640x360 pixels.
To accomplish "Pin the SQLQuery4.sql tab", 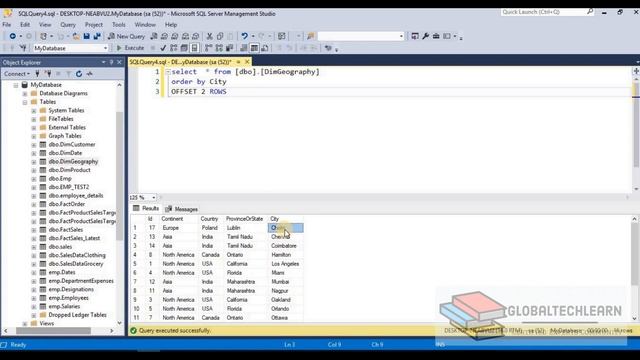I will 238,62.
